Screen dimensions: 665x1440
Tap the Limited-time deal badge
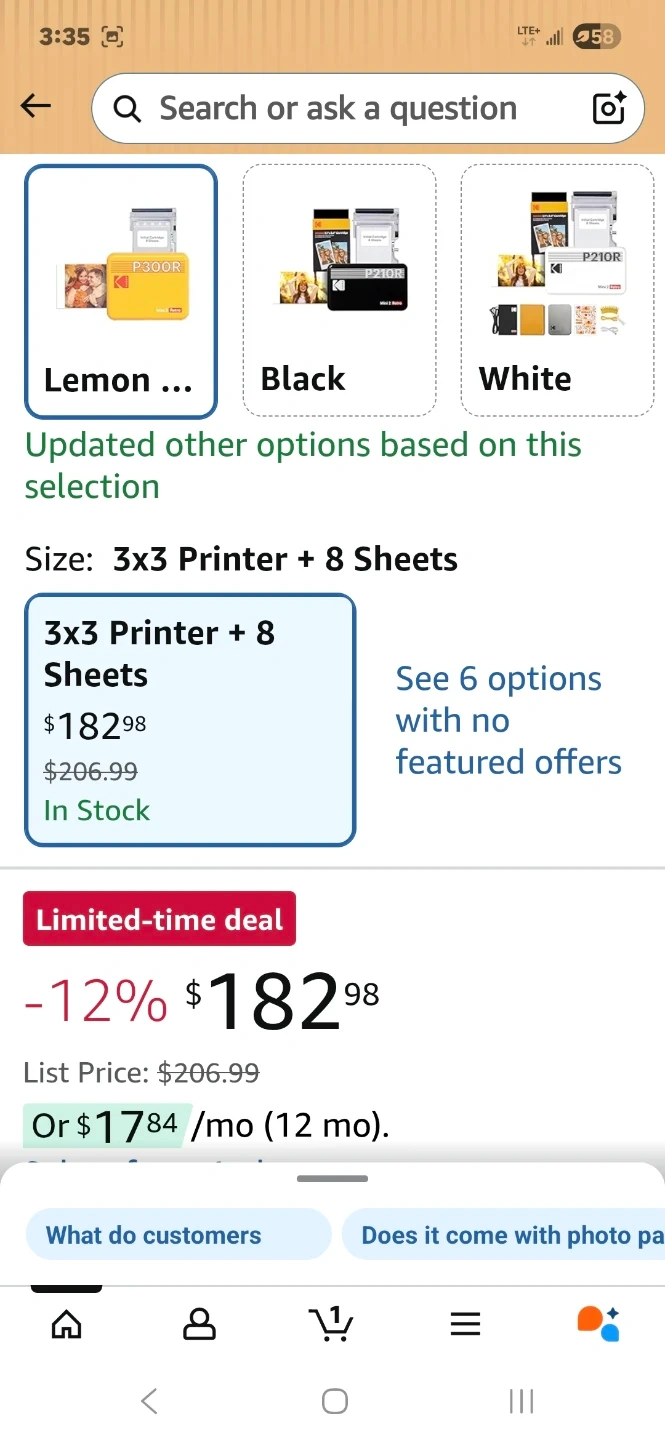(x=160, y=918)
